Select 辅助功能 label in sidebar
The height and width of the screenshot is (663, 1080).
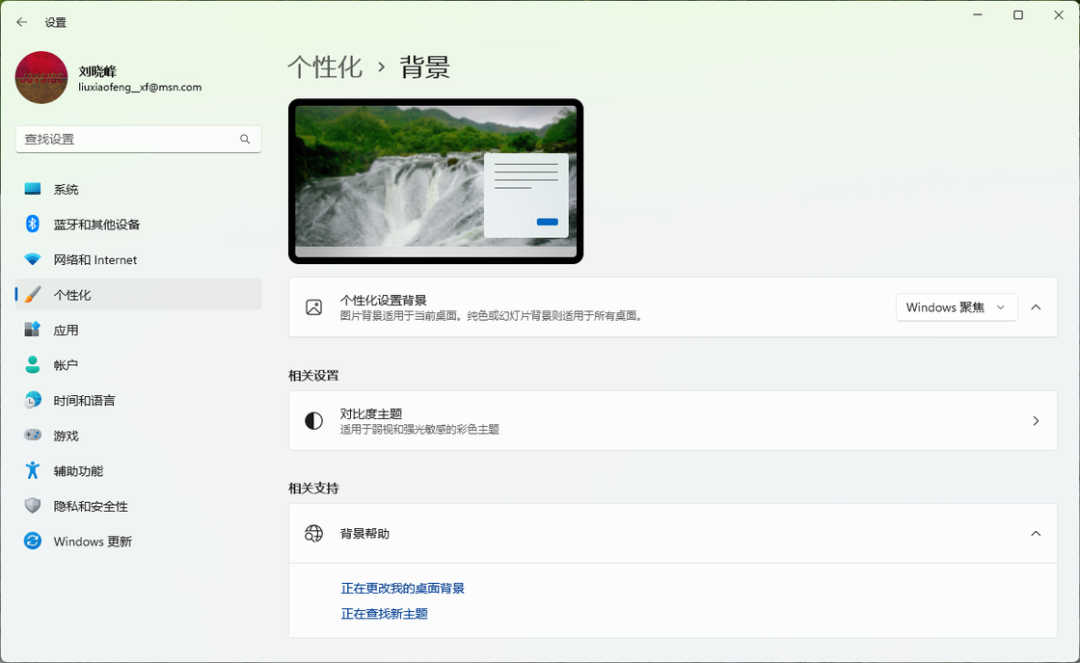click(78, 470)
